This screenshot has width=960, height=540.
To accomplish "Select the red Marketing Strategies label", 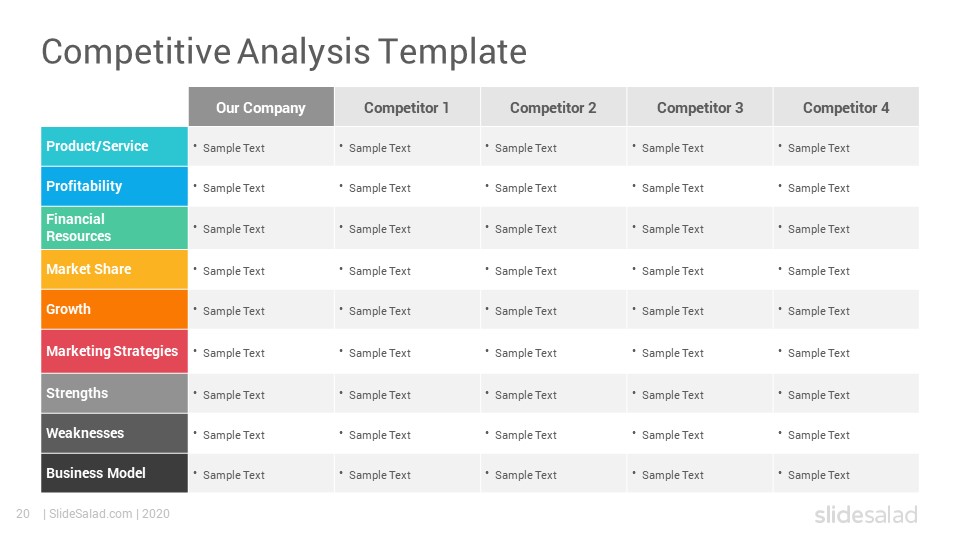I will click(114, 351).
